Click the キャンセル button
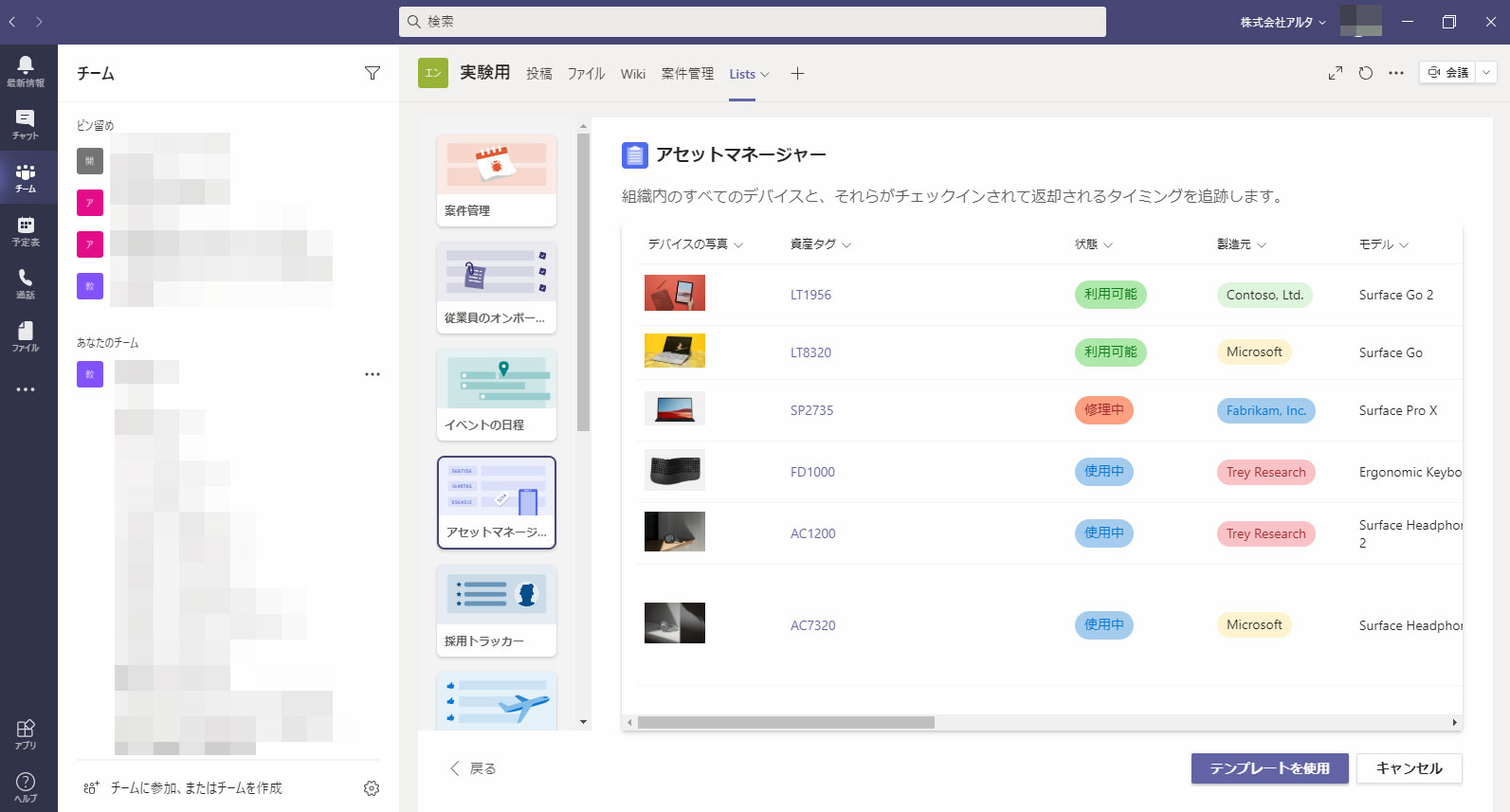 tap(1409, 768)
